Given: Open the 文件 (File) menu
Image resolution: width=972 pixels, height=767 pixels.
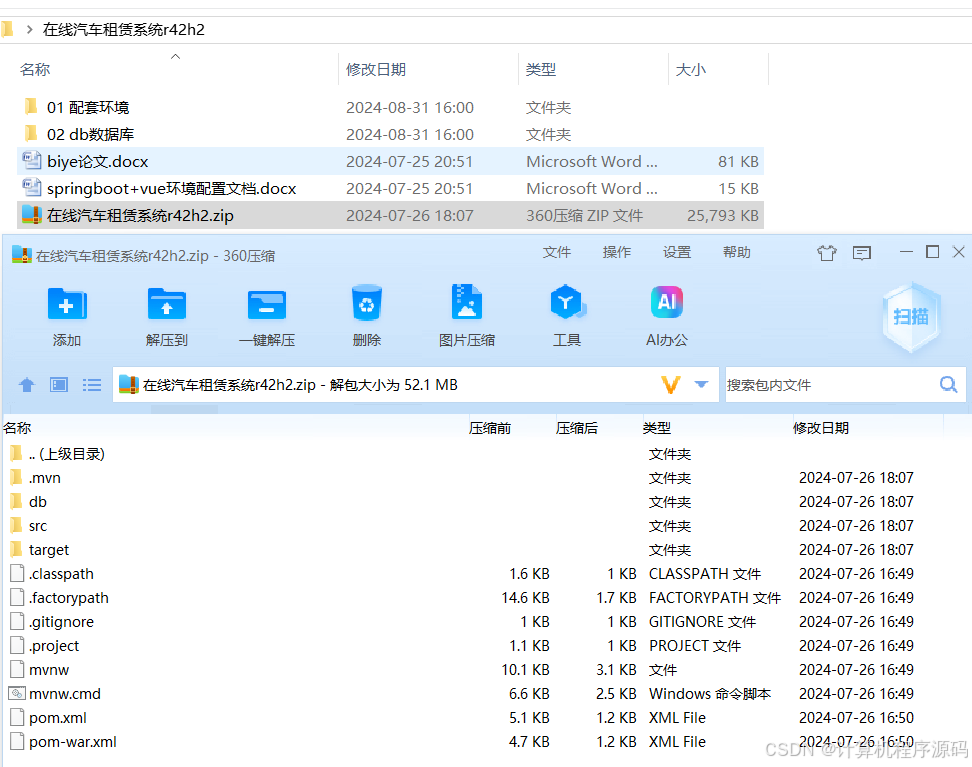Looking at the screenshot, I should (x=557, y=253).
